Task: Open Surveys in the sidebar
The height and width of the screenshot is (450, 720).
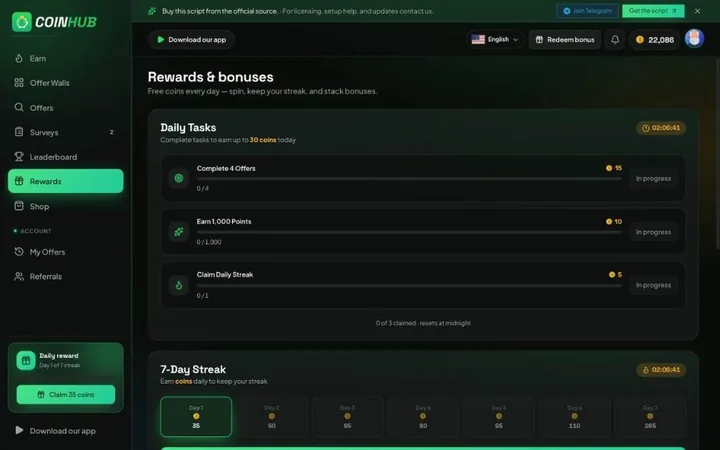Action: 66,132
